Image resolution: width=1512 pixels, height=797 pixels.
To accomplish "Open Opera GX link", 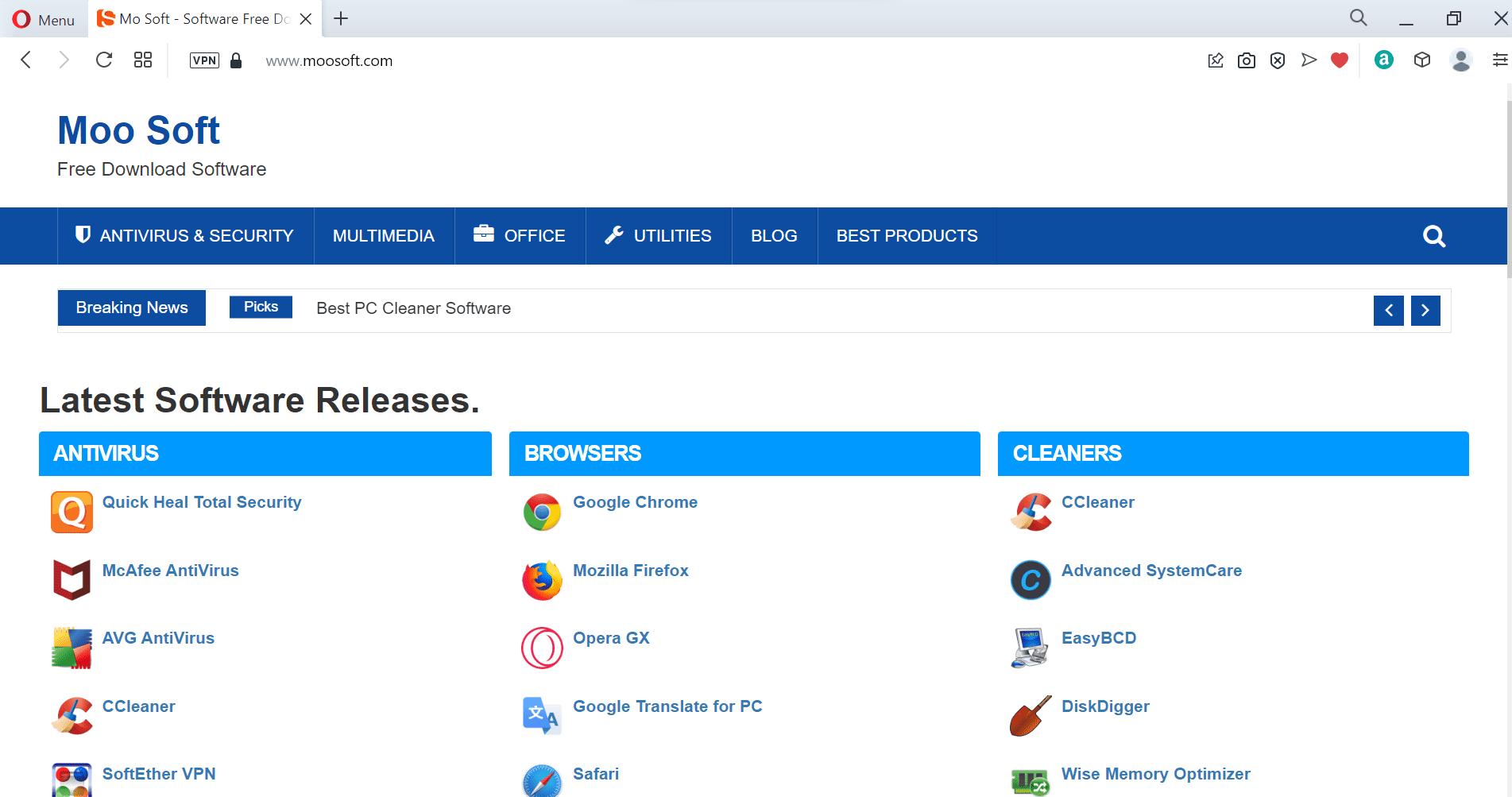I will [x=611, y=638].
